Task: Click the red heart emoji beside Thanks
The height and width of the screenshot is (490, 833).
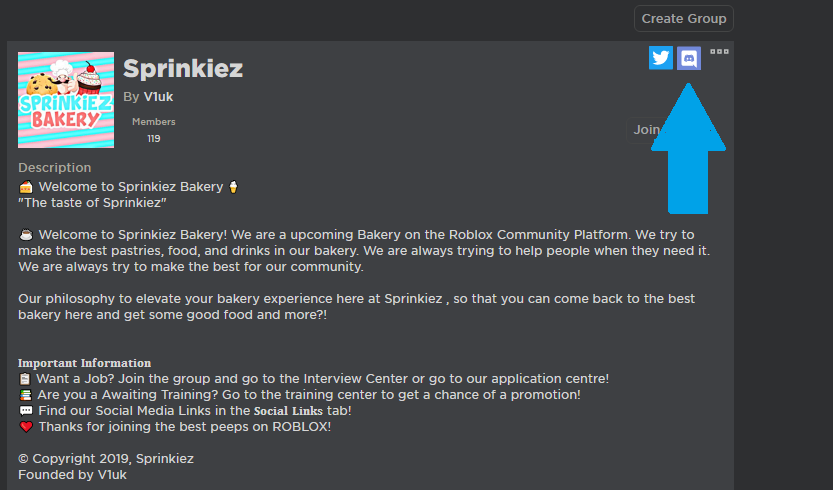Action: click(x=25, y=427)
